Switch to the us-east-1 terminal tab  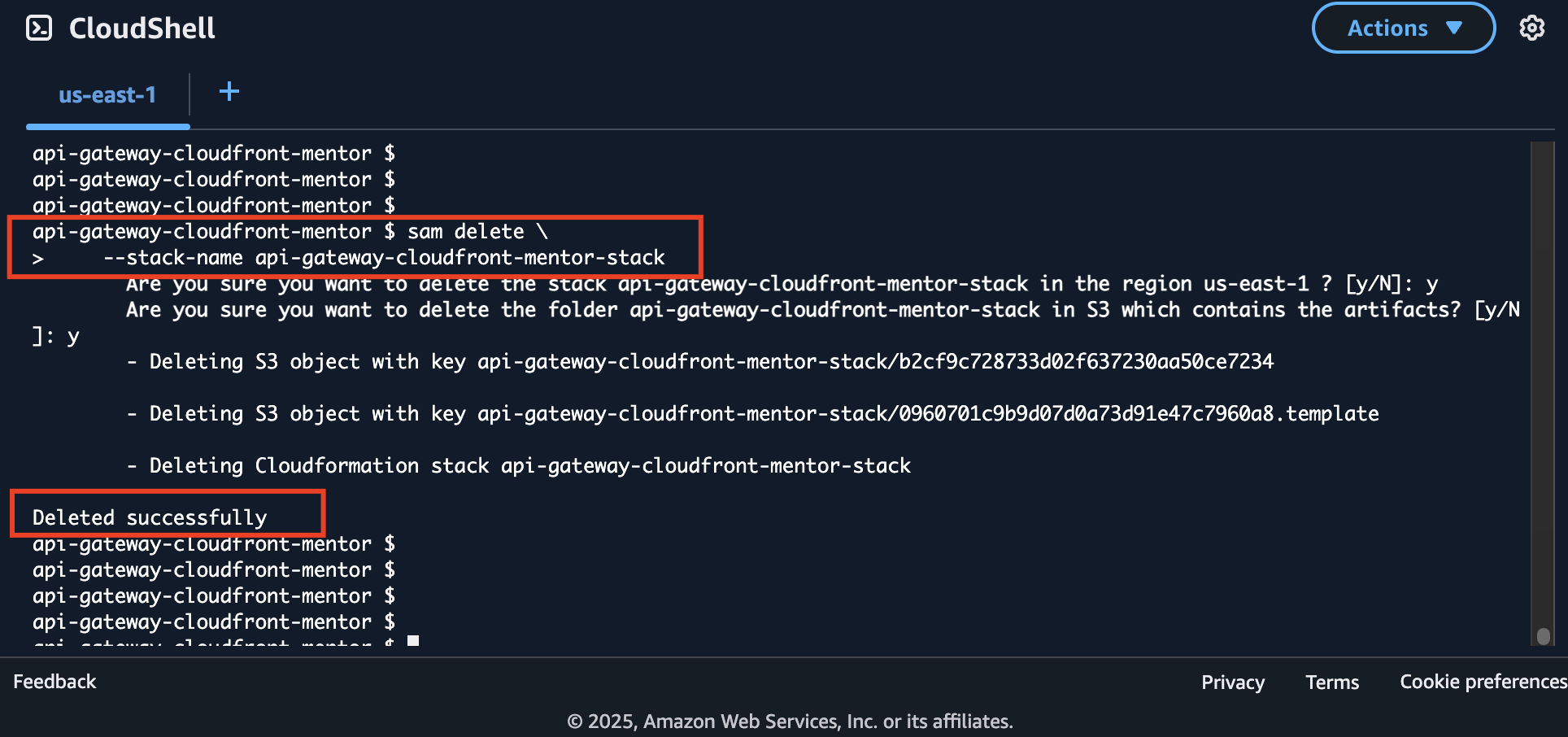(107, 95)
